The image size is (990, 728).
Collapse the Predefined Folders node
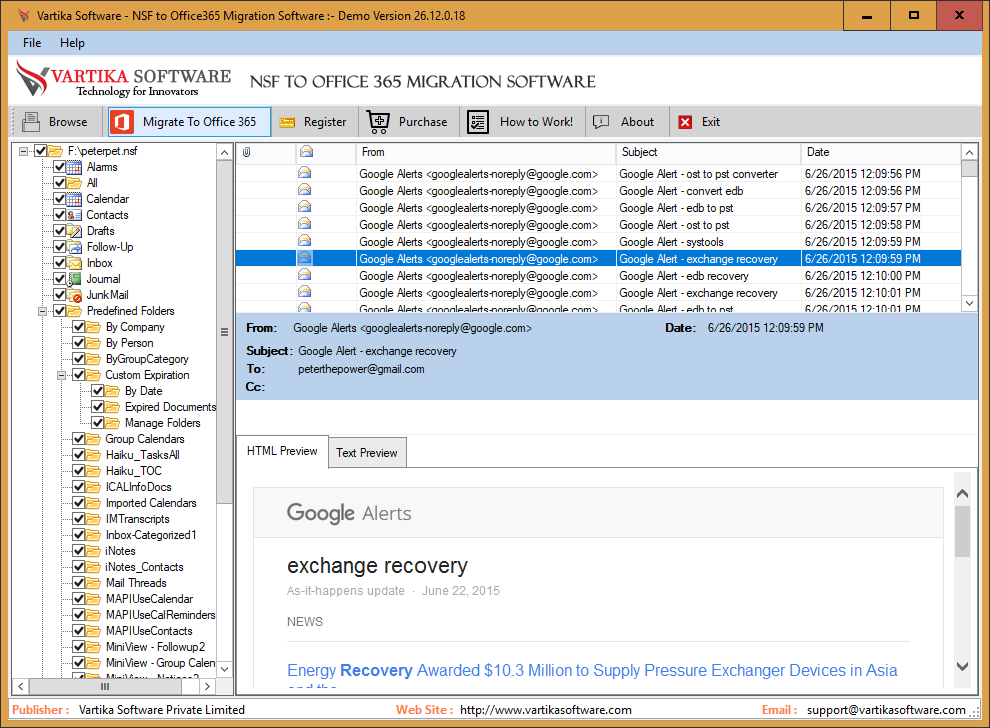(42, 311)
